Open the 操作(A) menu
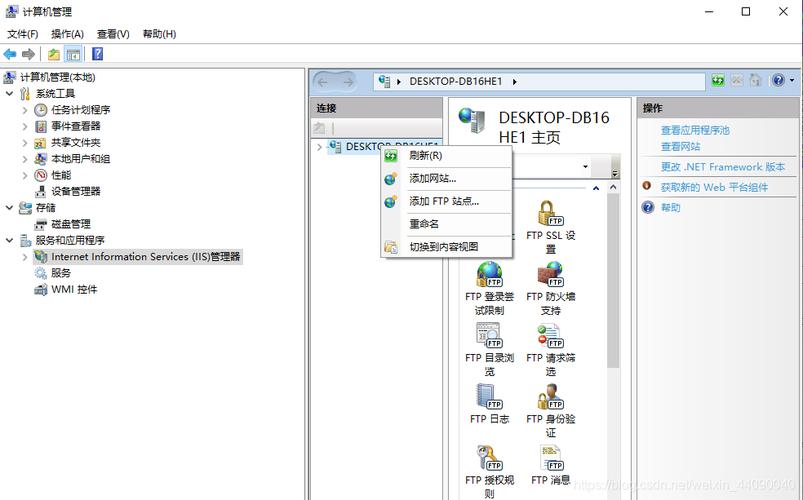The image size is (803, 500). (67, 33)
